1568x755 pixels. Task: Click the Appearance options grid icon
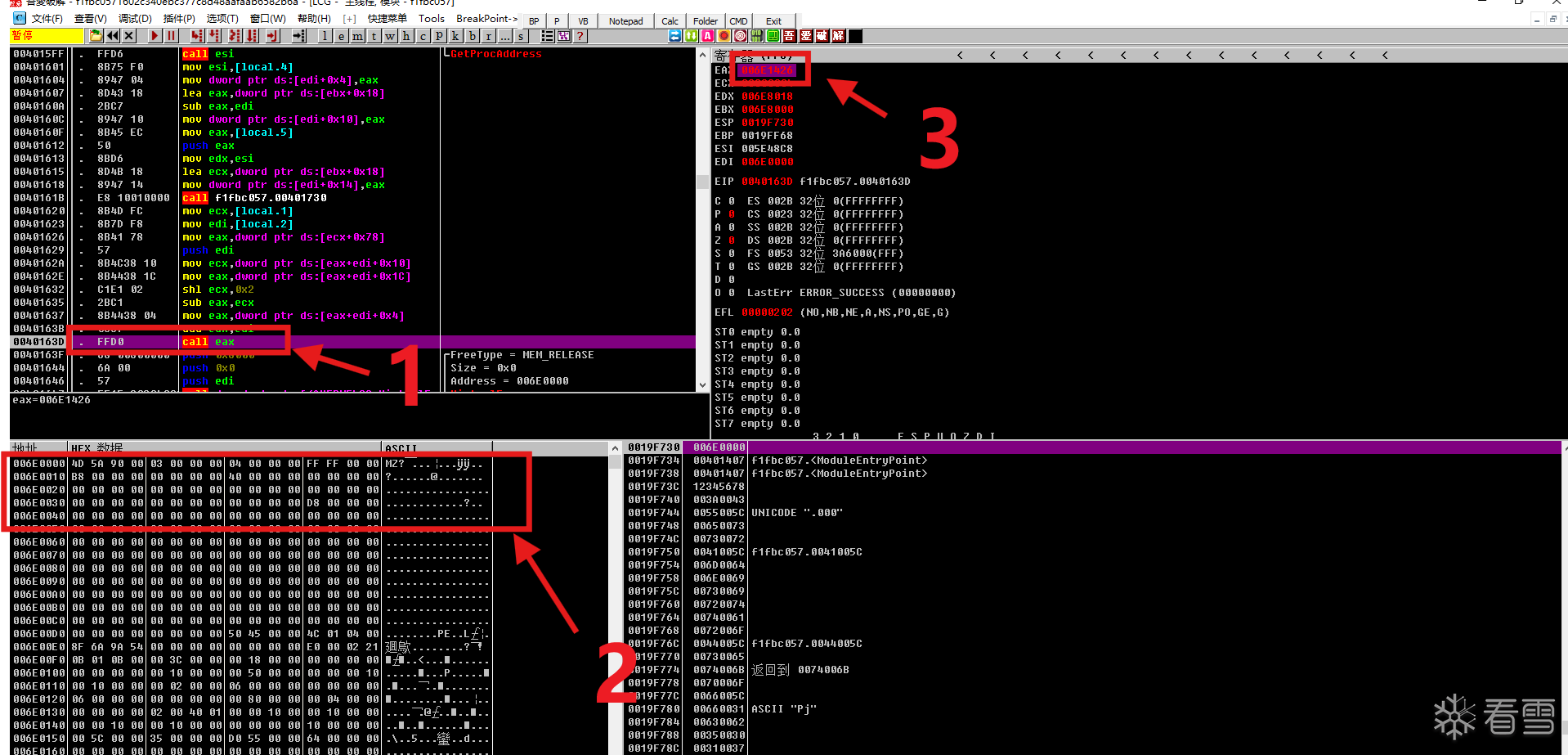point(564,36)
